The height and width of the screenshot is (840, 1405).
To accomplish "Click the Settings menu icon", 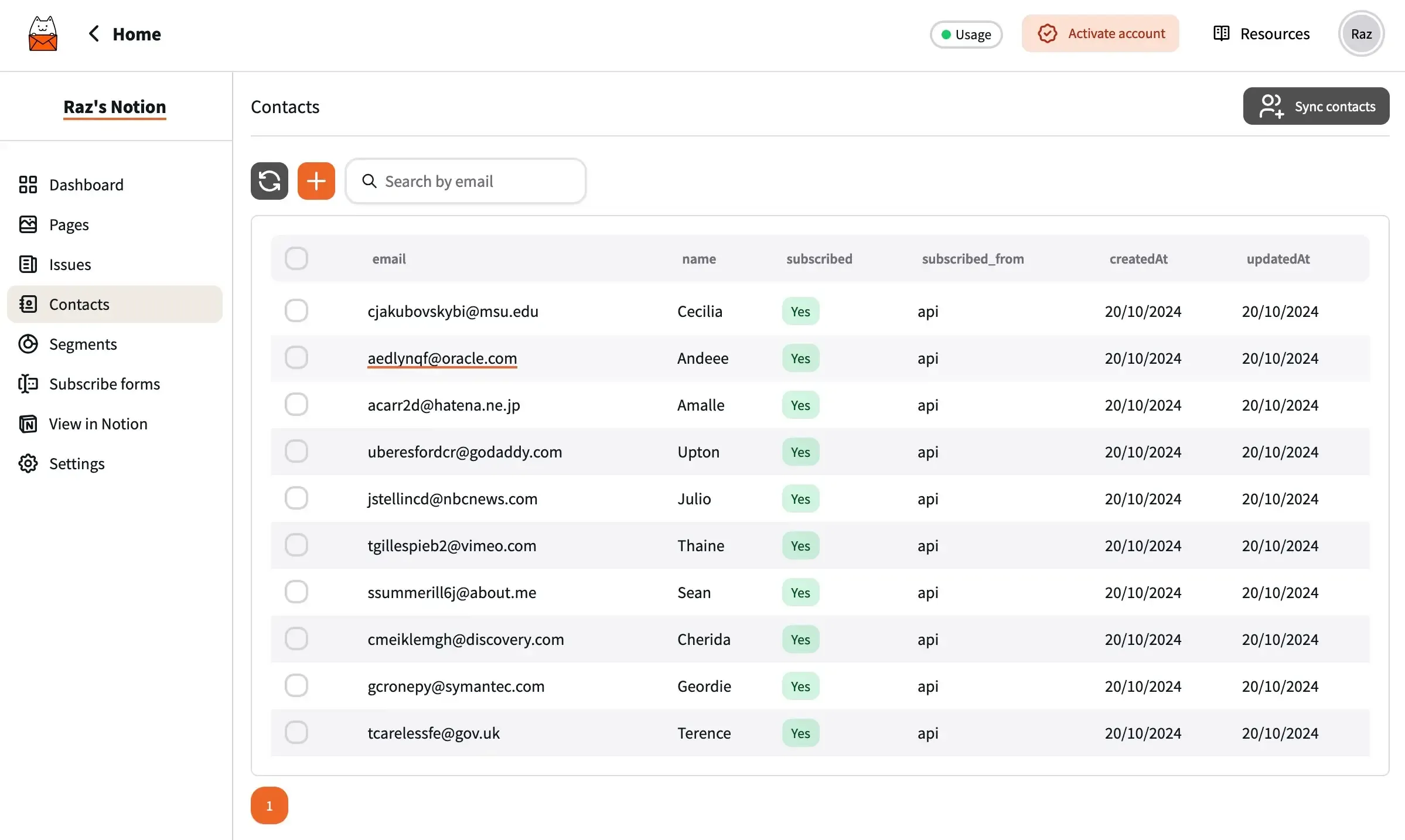I will tap(27, 464).
